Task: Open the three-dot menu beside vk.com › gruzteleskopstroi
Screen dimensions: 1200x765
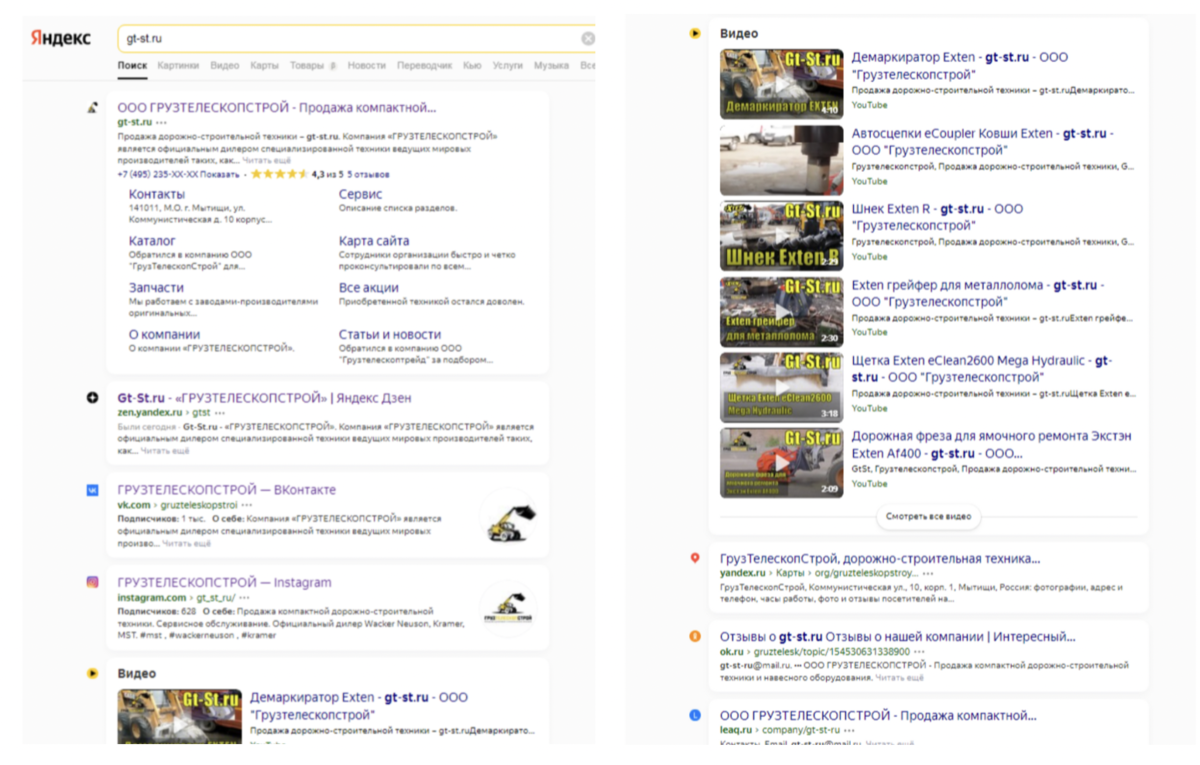Action: (x=247, y=505)
